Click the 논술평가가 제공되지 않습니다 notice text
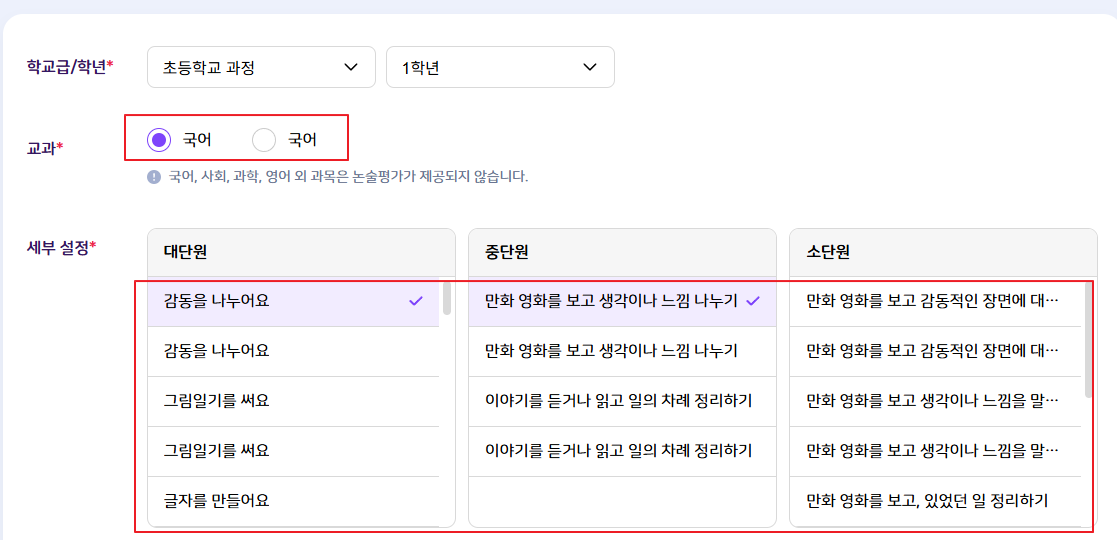This screenshot has height=540, width=1117. pyautogui.click(x=348, y=177)
